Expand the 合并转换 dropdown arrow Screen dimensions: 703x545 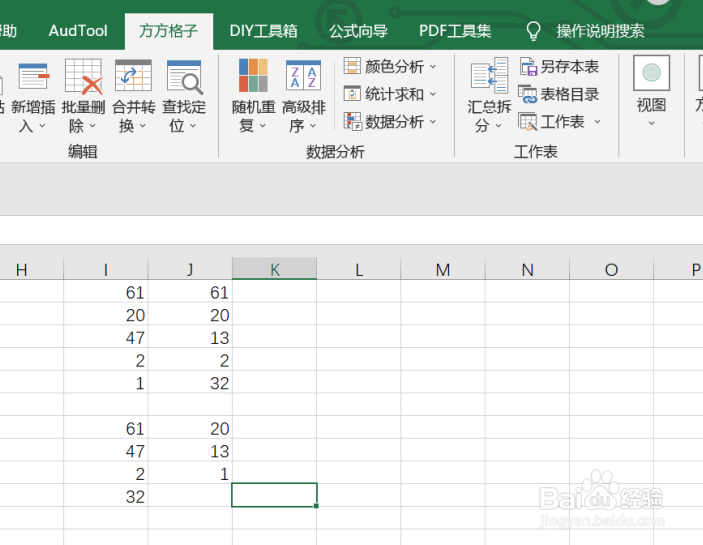[143, 126]
